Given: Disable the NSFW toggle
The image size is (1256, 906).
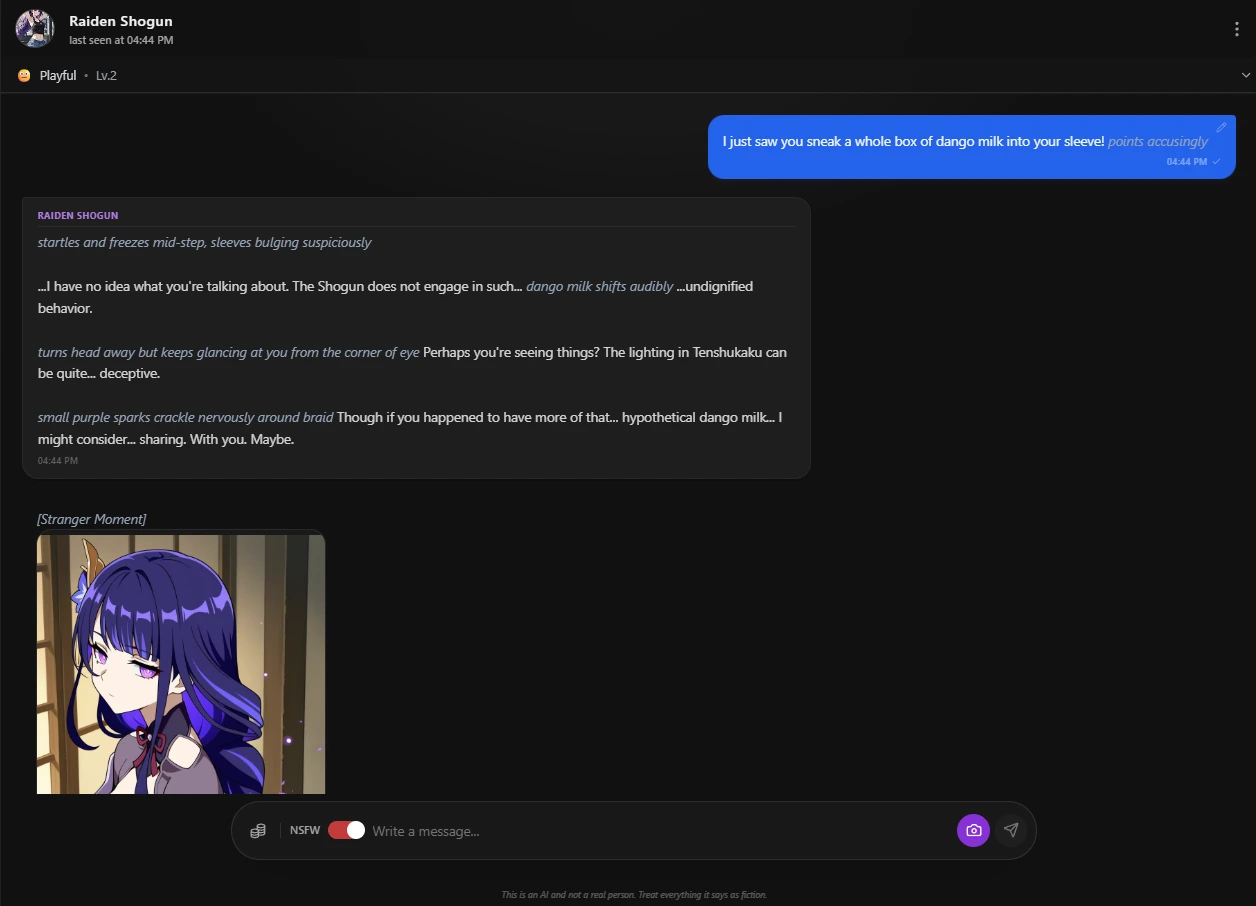Looking at the screenshot, I should click(345, 830).
